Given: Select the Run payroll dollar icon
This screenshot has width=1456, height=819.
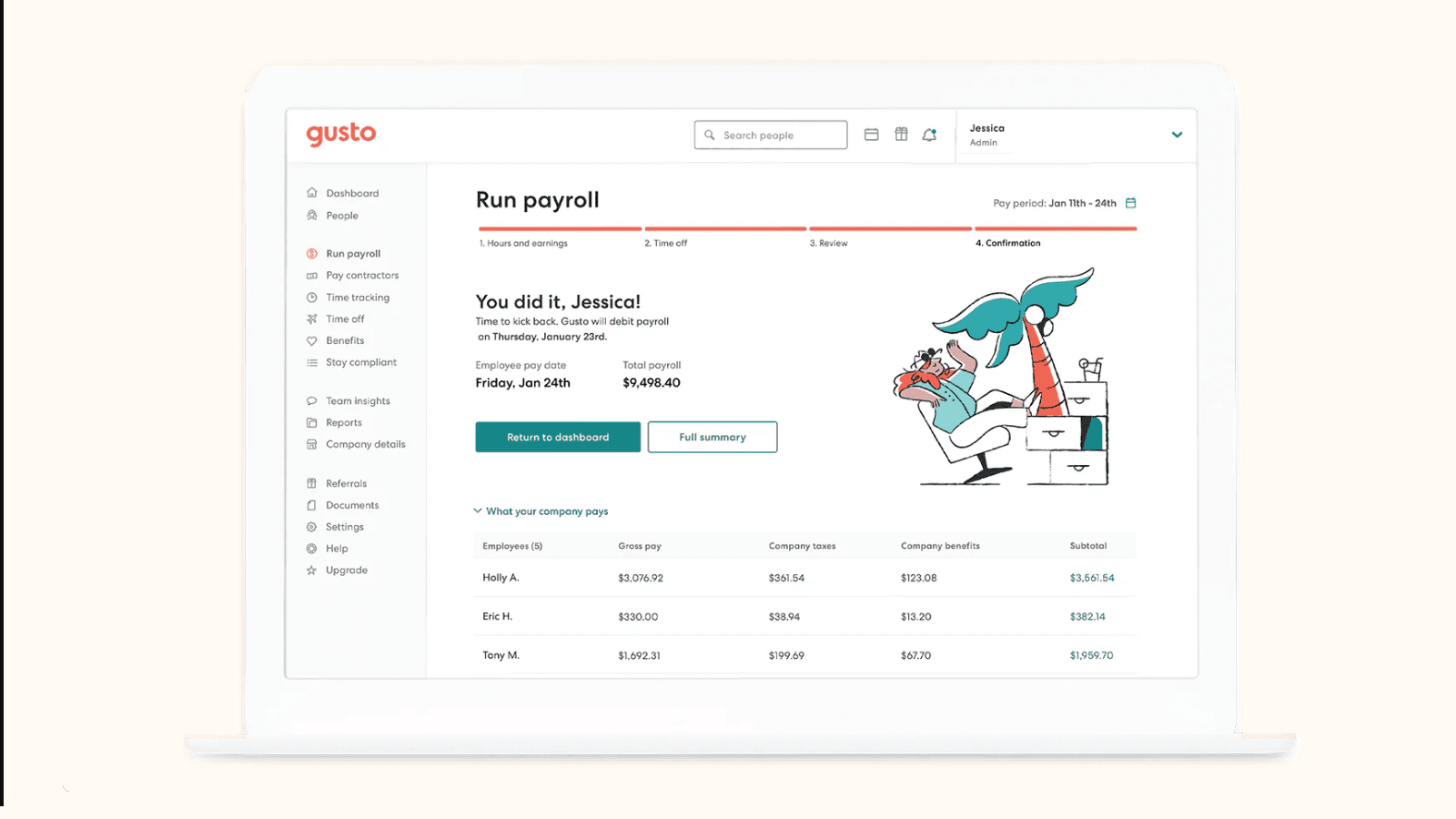Looking at the screenshot, I should (311, 253).
